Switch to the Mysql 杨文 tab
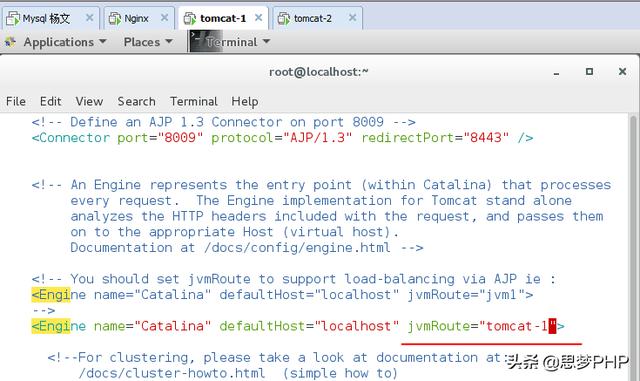Image resolution: width=640 pixels, height=381 pixels. tap(50, 18)
